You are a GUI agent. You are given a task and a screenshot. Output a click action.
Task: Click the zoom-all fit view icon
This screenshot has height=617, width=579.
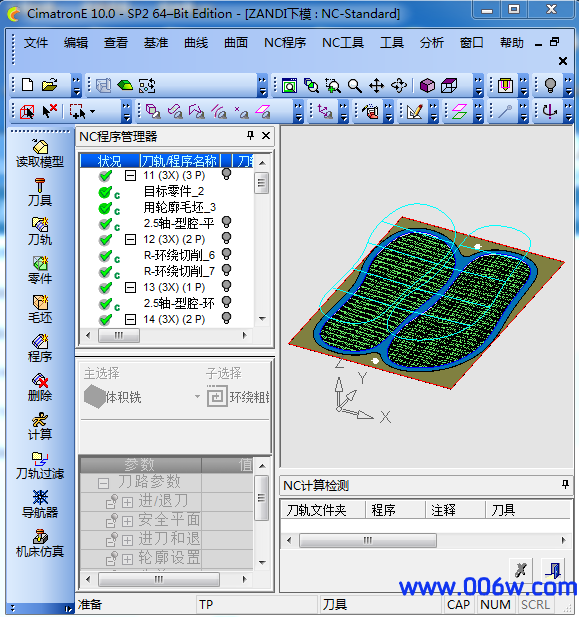[x=289, y=85]
